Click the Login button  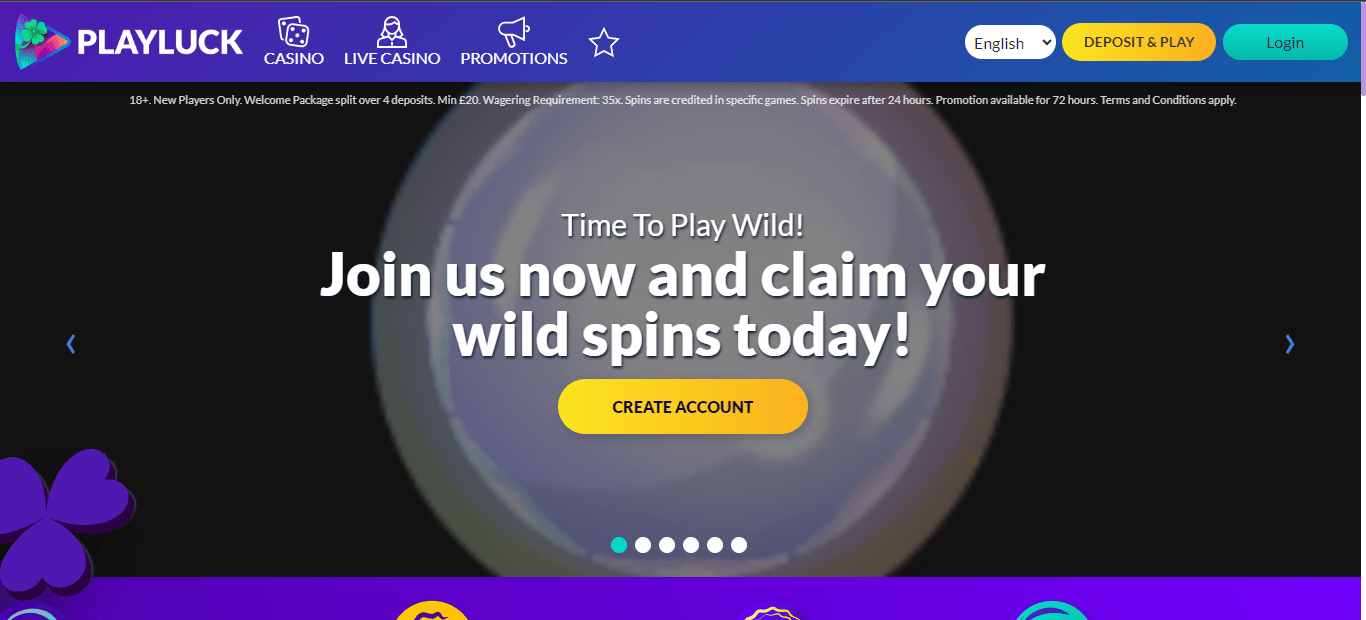click(x=1285, y=42)
